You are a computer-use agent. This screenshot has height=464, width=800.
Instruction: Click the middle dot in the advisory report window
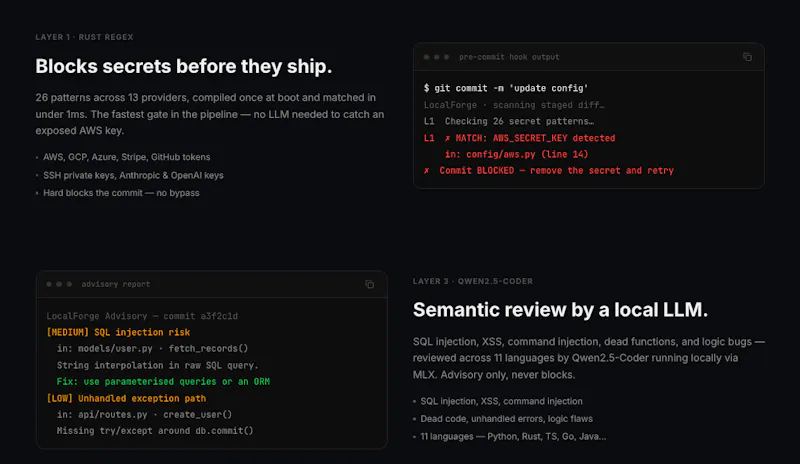click(x=59, y=284)
